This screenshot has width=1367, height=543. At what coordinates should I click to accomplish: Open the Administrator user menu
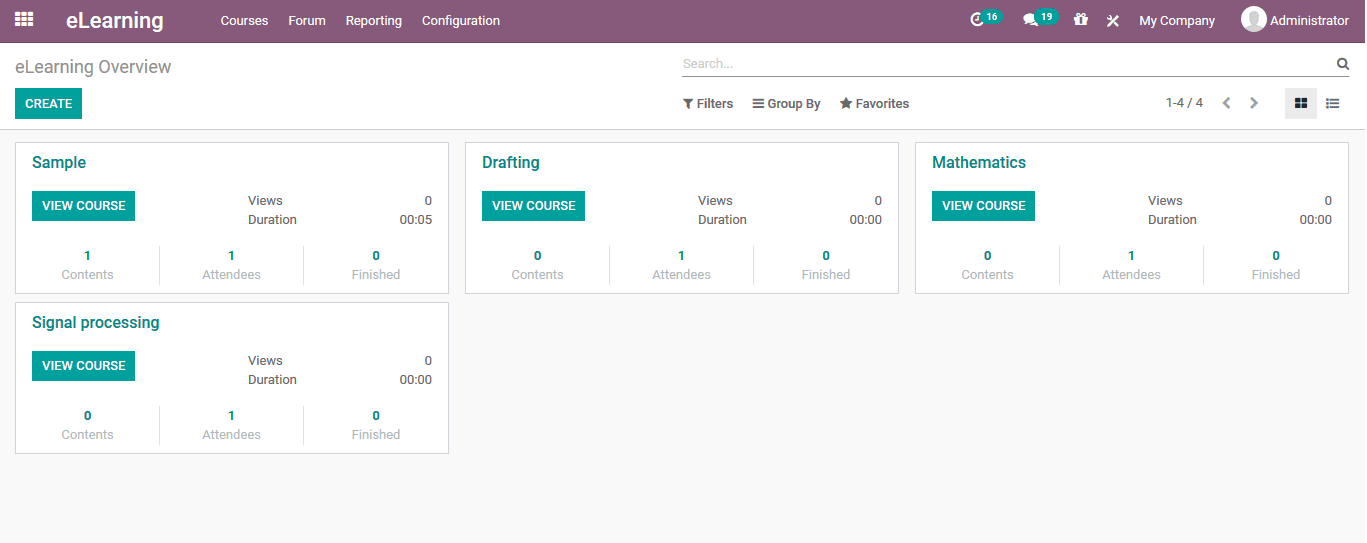pyautogui.click(x=1295, y=20)
